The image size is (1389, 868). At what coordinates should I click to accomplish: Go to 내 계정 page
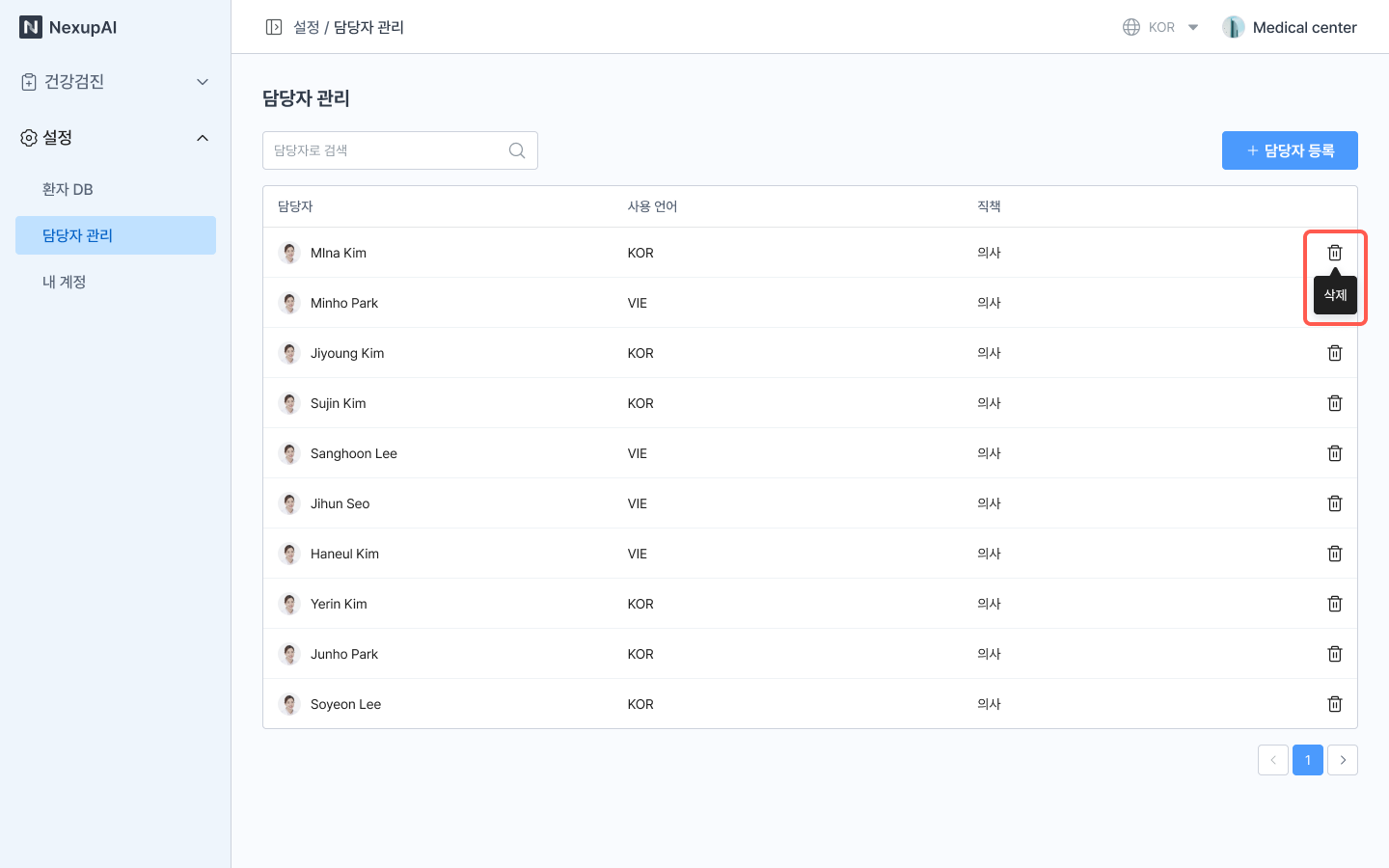pyautogui.click(x=65, y=282)
